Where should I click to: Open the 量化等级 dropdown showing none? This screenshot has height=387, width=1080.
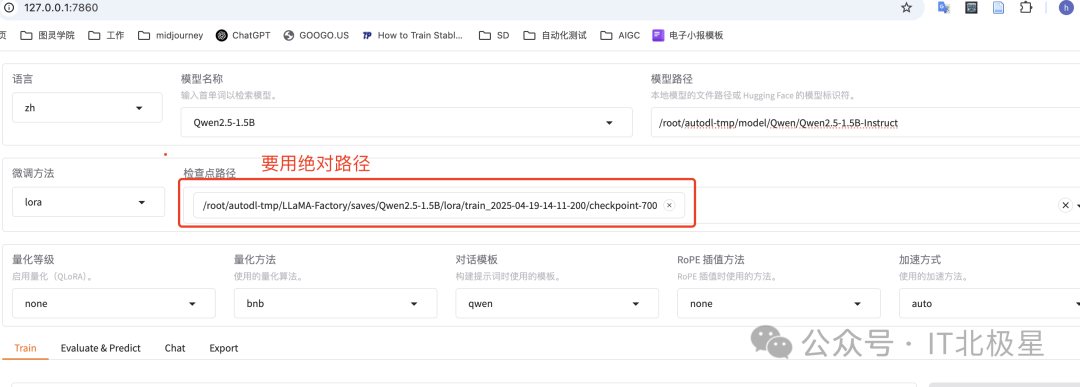[x=114, y=303]
